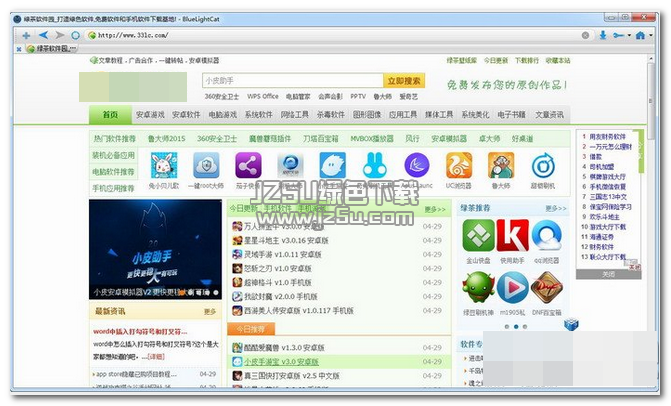The height and width of the screenshot is (406, 671).
Task: Click 更多>> in 今日更新 header
Action: pos(435,209)
